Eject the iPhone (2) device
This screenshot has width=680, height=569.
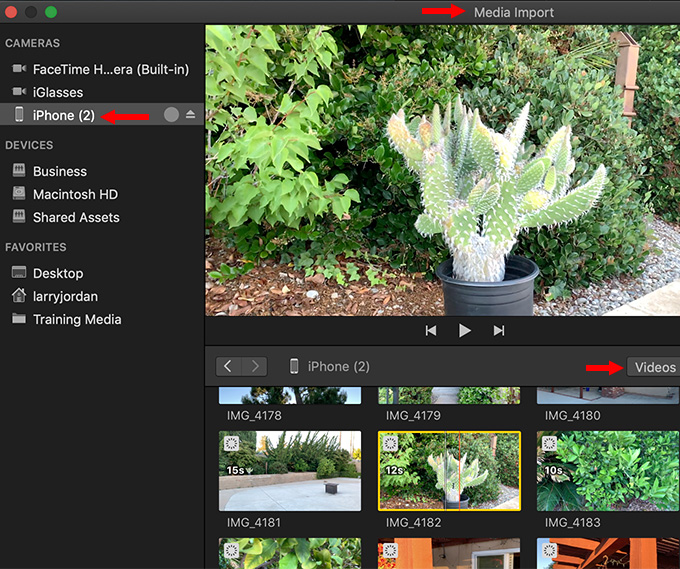190,114
